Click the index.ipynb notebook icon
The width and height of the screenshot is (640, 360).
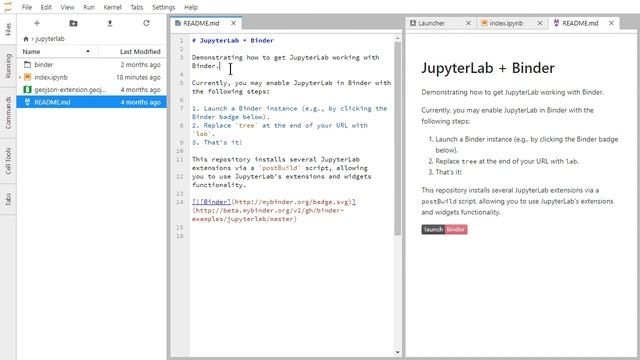tap(27, 77)
